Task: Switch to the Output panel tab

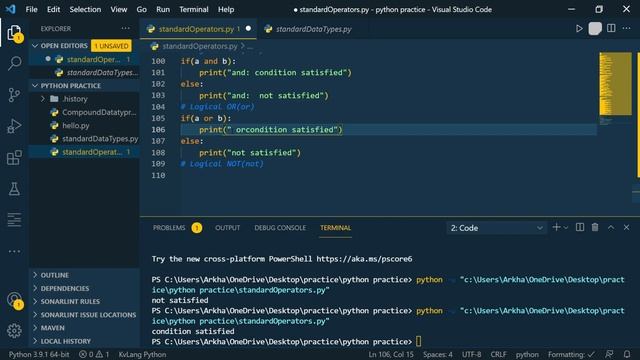Action: [x=228, y=228]
